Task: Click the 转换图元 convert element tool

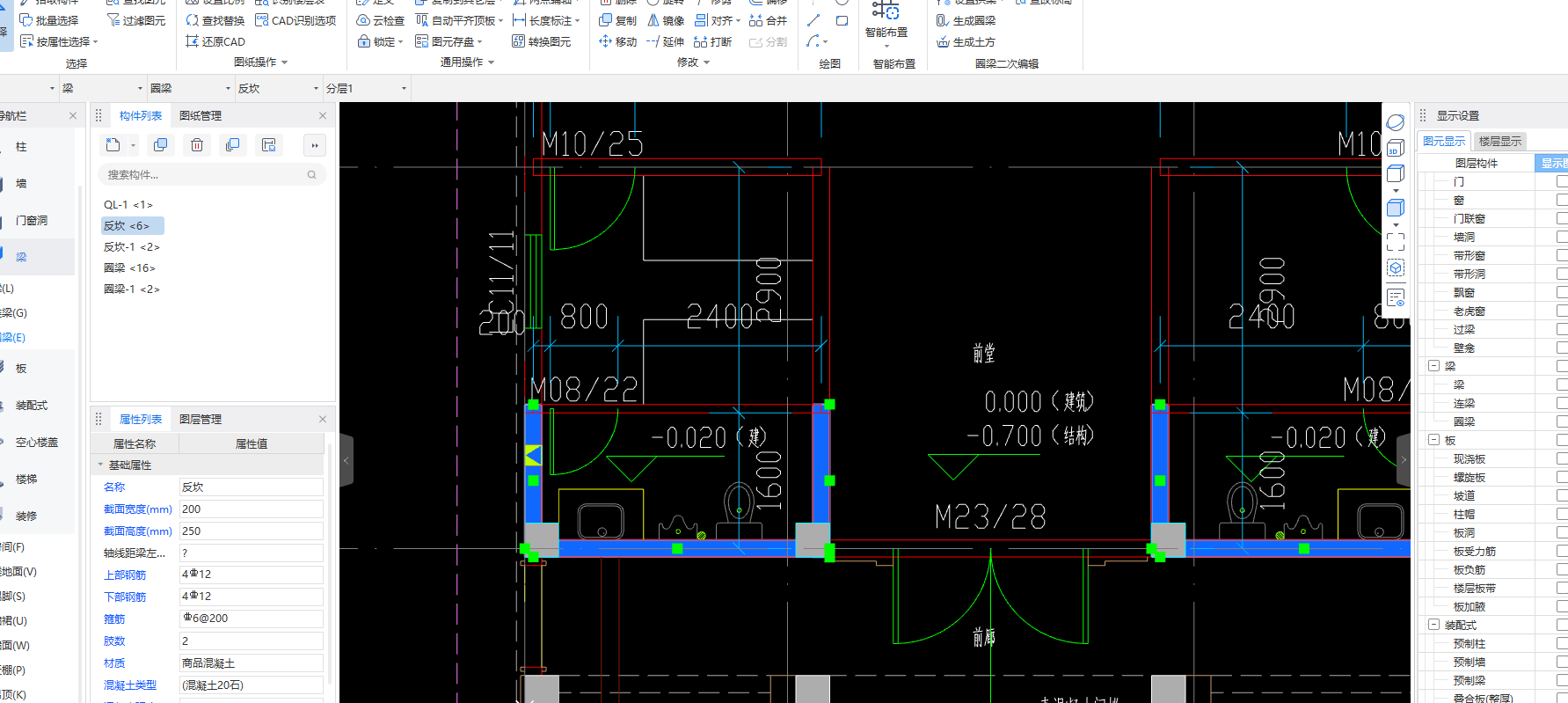Action: click(x=542, y=41)
